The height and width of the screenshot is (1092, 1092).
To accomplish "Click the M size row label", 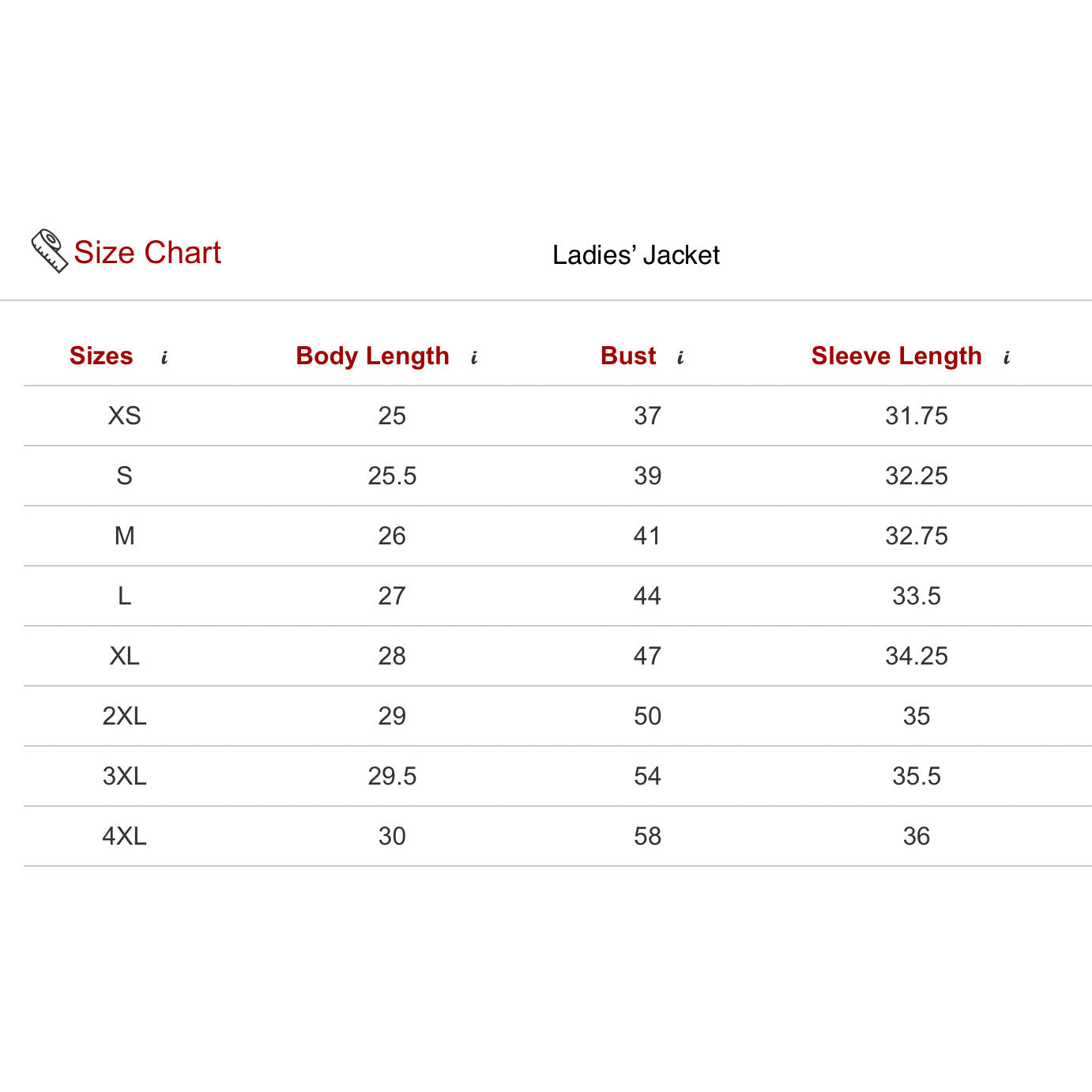I will tap(124, 536).
